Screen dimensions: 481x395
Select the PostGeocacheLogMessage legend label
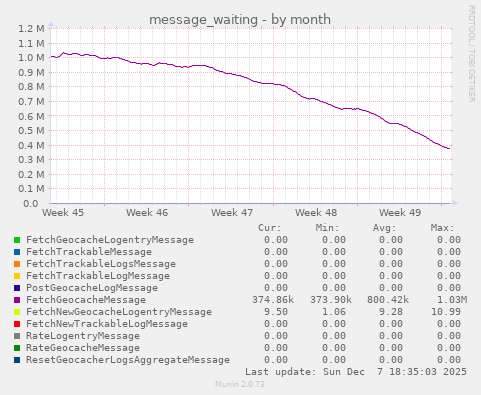pyautogui.click(x=92, y=288)
